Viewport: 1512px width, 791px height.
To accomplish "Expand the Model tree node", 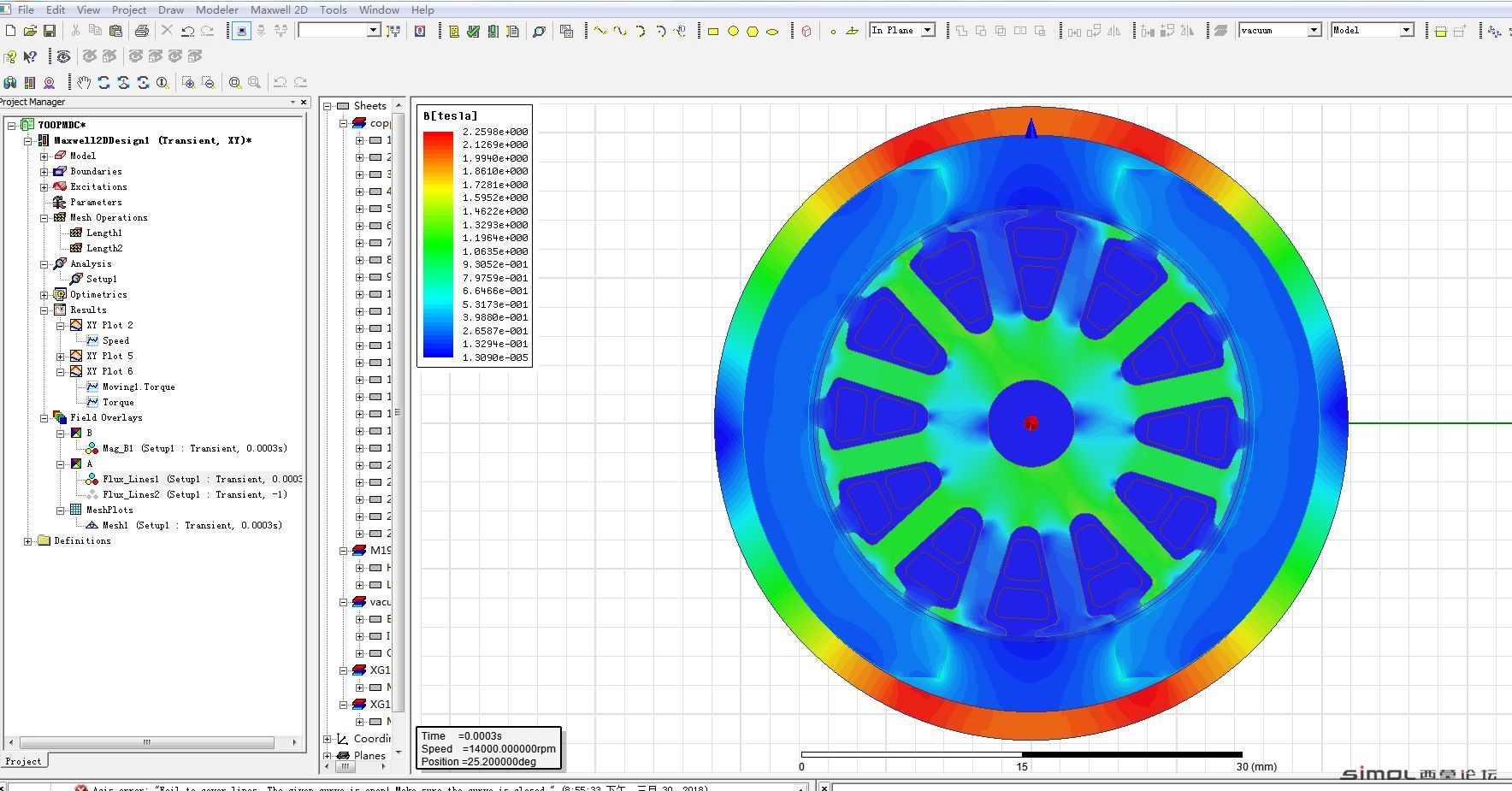I will [x=44, y=156].
